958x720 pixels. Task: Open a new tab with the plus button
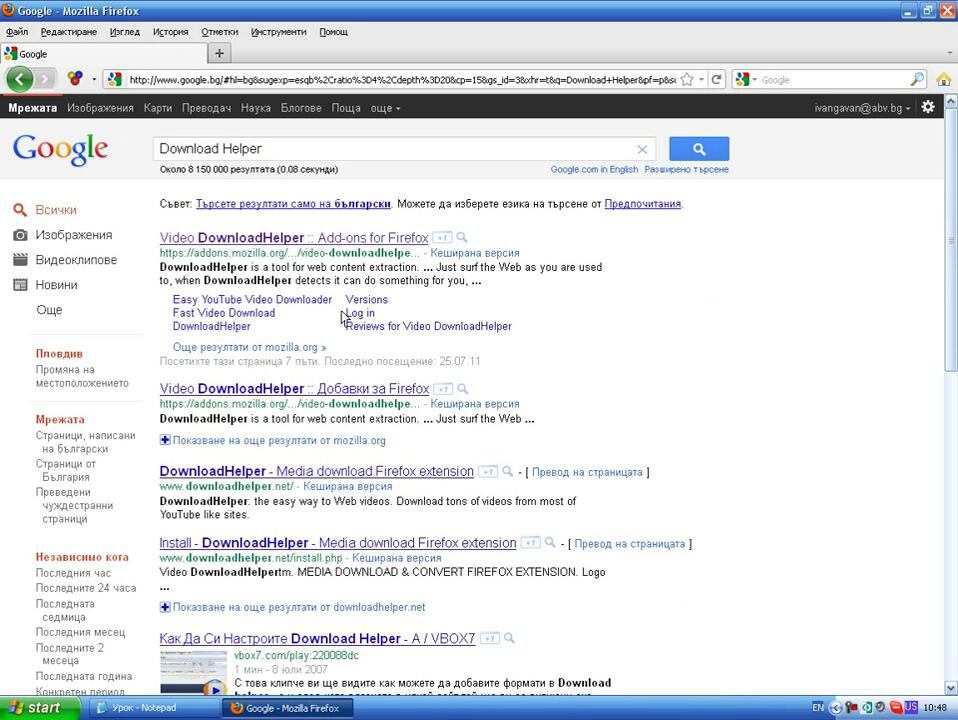coord(219,53)
